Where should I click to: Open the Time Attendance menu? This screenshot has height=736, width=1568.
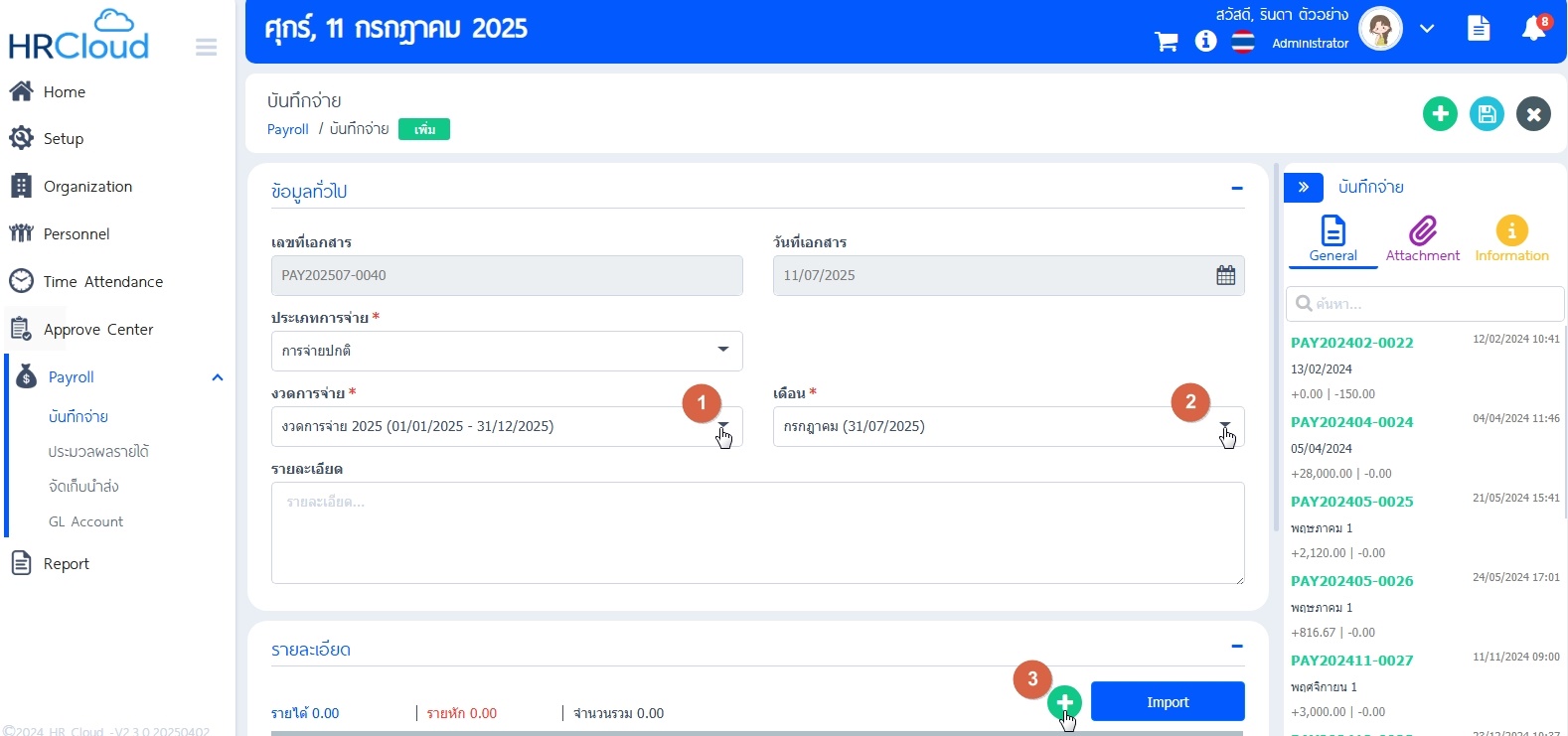pyautogui.click(x=102, y=282)
